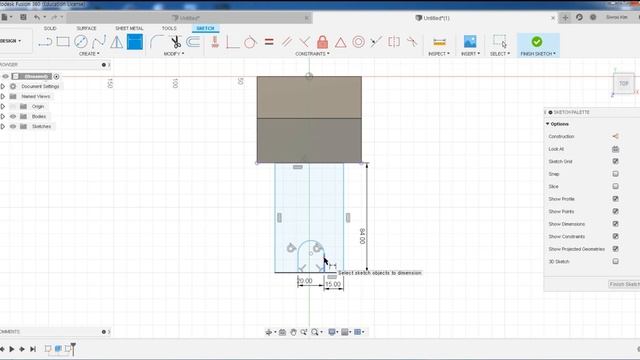Click the Look At icon in navigation bar
This screenshot has height=360, width=640.
[x=282, y=332]
